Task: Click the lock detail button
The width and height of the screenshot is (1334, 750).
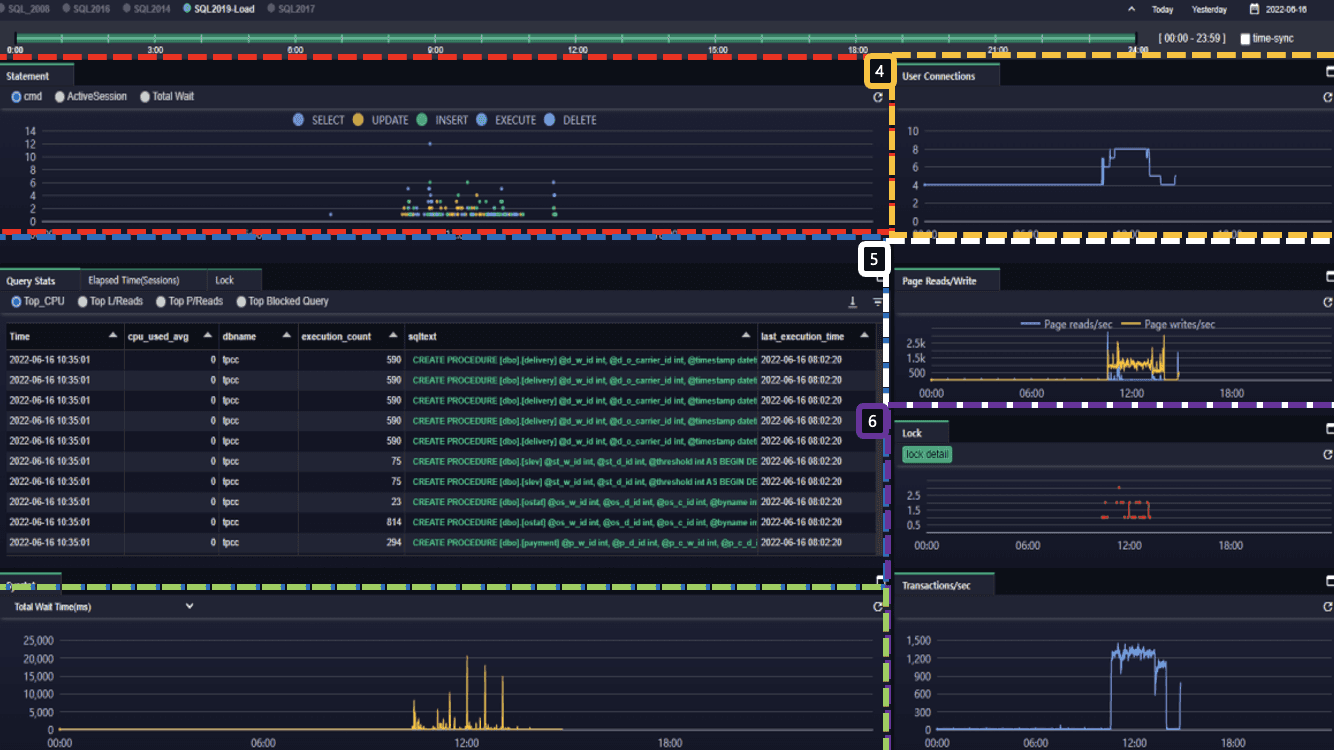Action: pos(927,454)
